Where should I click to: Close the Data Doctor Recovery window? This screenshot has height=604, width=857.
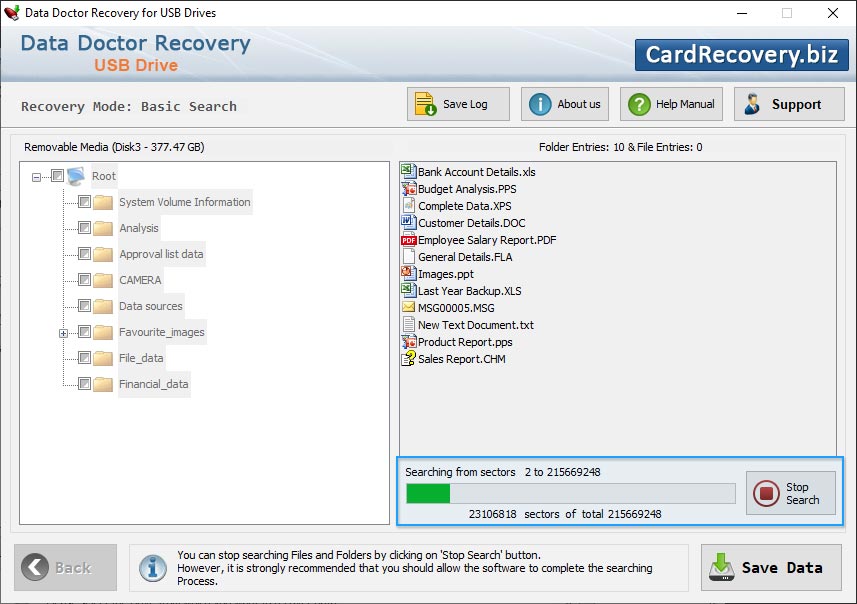click(x=832, y=13)
